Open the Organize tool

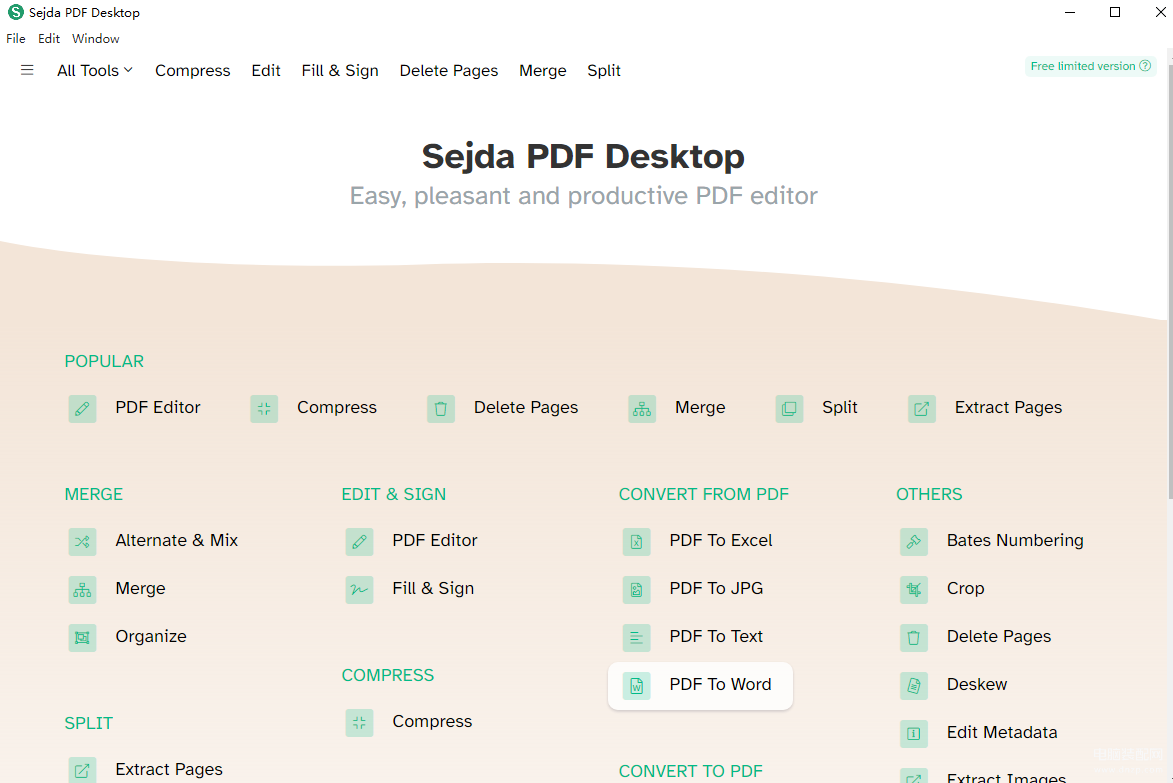[151, 636]
